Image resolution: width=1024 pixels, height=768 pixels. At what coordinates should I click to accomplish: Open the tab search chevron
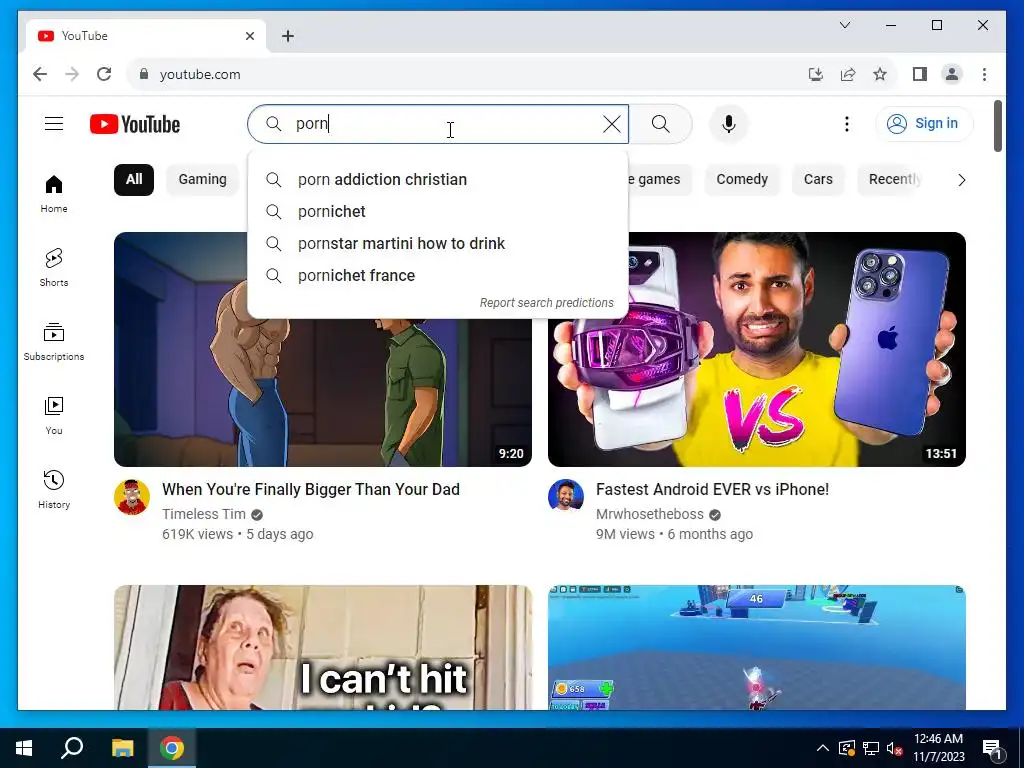[844, 25]
